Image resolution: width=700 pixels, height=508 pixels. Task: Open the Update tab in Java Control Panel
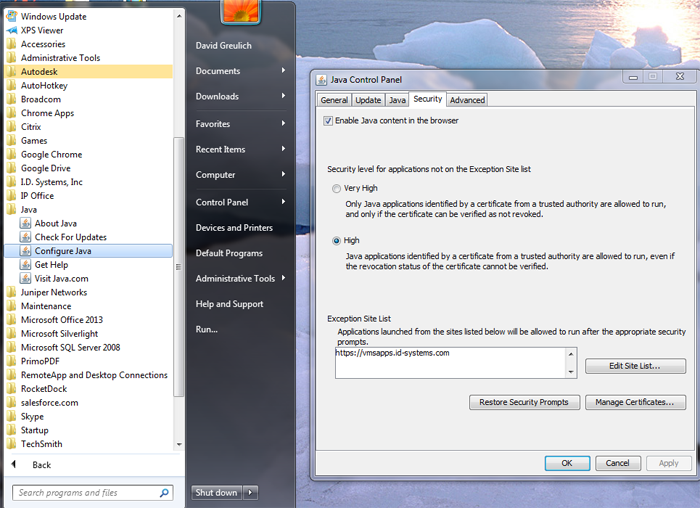(x=368, y=100)
